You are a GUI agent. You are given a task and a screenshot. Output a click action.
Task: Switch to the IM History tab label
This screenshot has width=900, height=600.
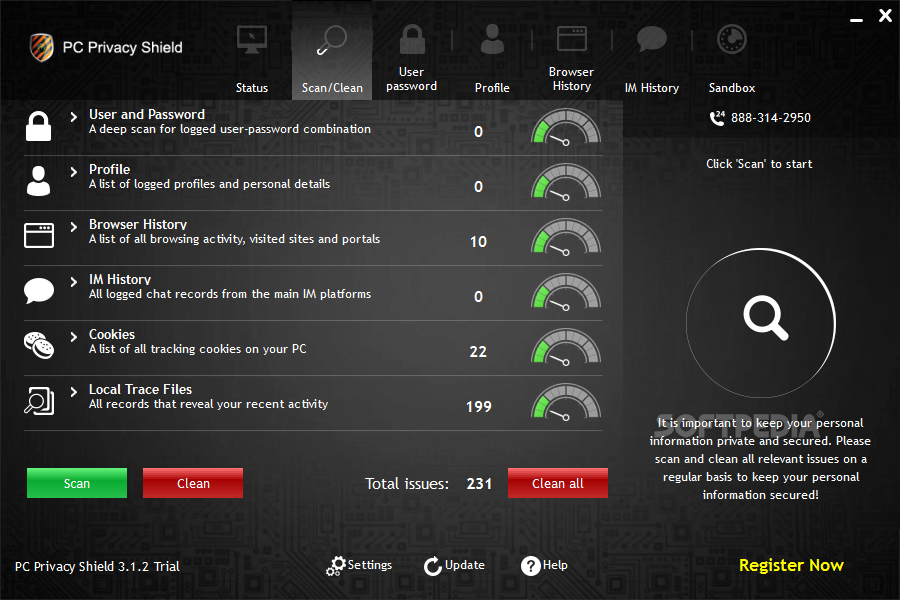tap(651, 88)
